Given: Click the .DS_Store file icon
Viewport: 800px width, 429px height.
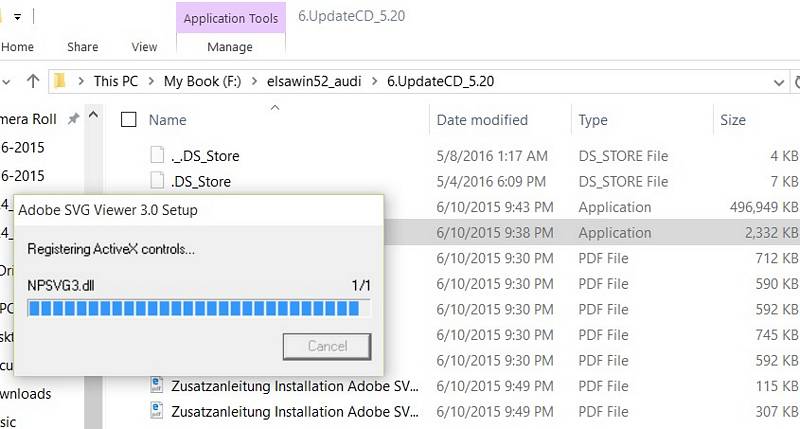Looking at the screenshot, I should tap(156, 181).
